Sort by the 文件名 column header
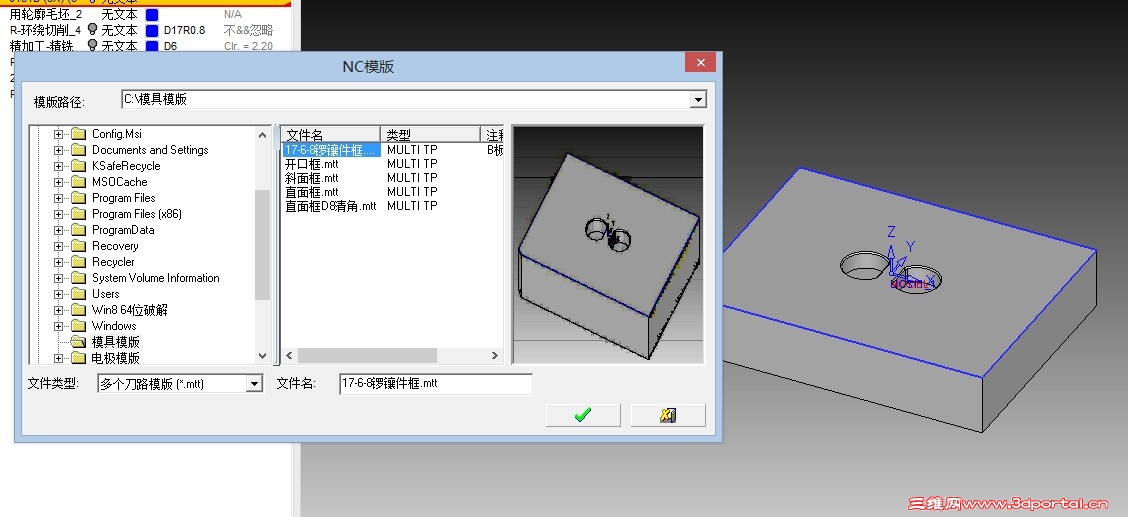 click(330, 134)
